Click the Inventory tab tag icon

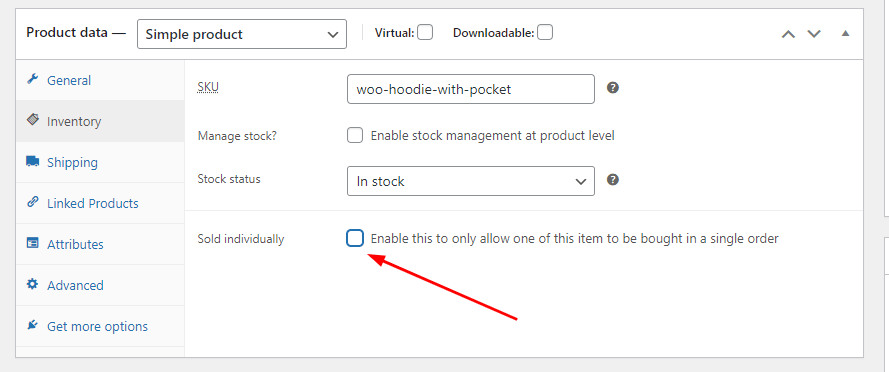click(33, 120)
